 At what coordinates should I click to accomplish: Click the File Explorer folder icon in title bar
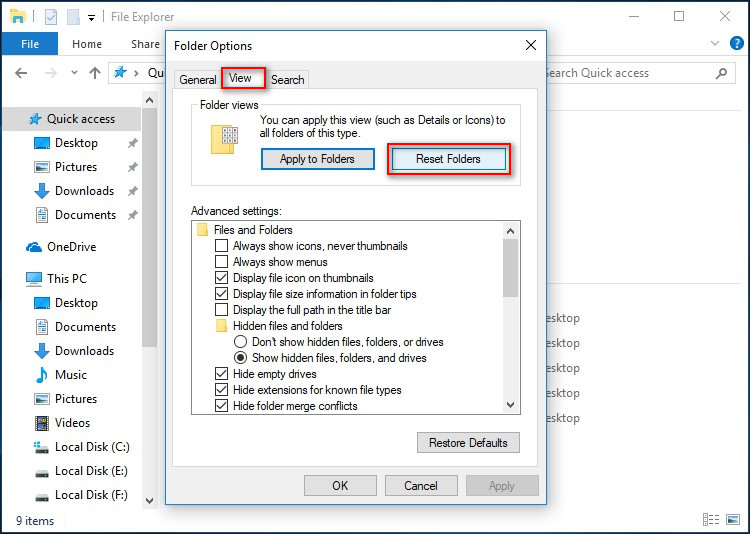pos(18,16)
